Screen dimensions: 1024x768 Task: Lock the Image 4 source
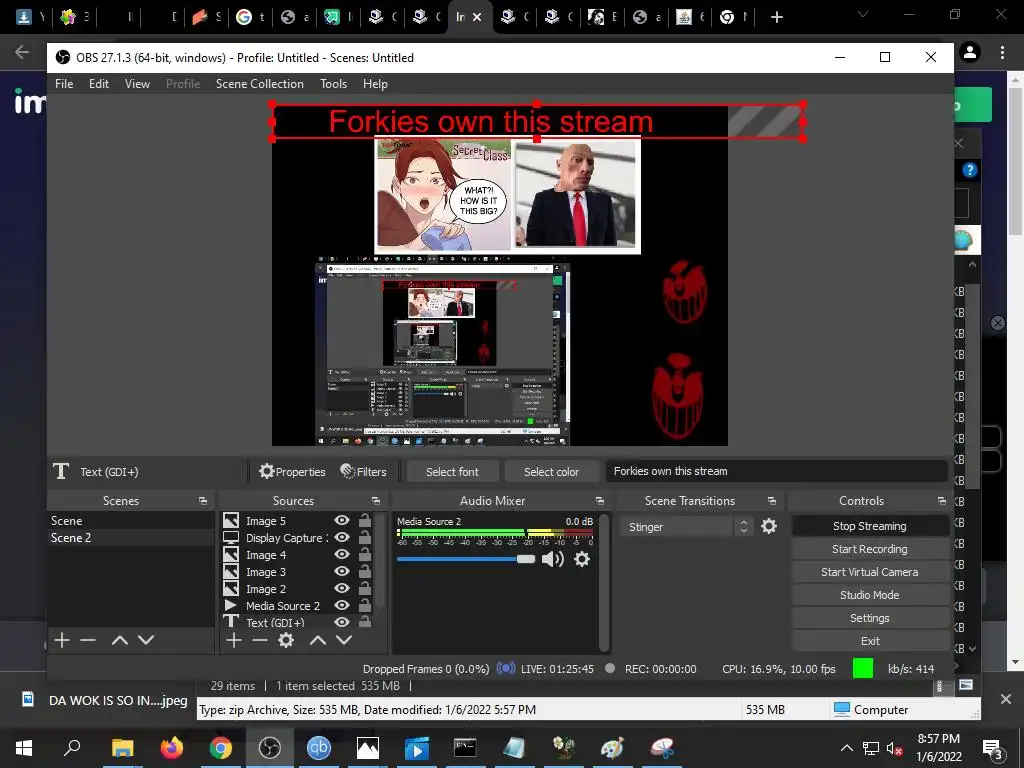365,554
